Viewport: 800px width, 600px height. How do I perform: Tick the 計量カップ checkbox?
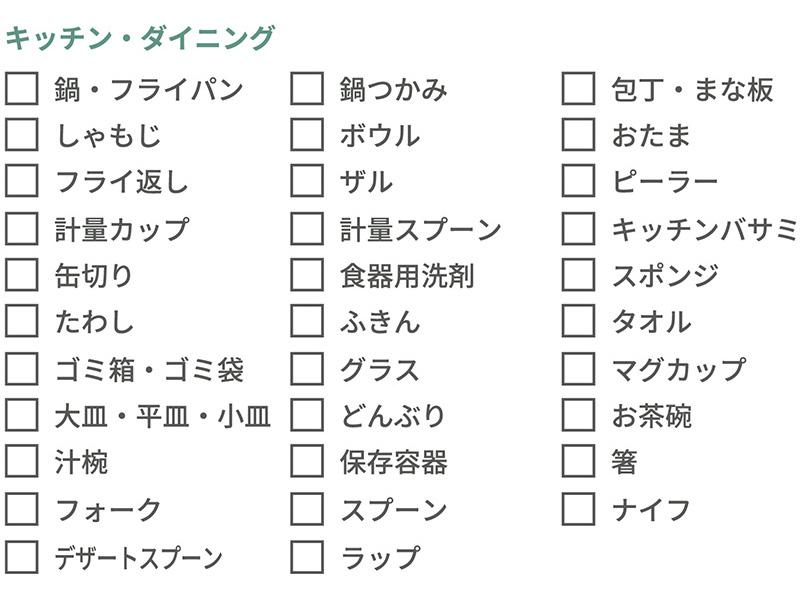(x=22, y=229)
